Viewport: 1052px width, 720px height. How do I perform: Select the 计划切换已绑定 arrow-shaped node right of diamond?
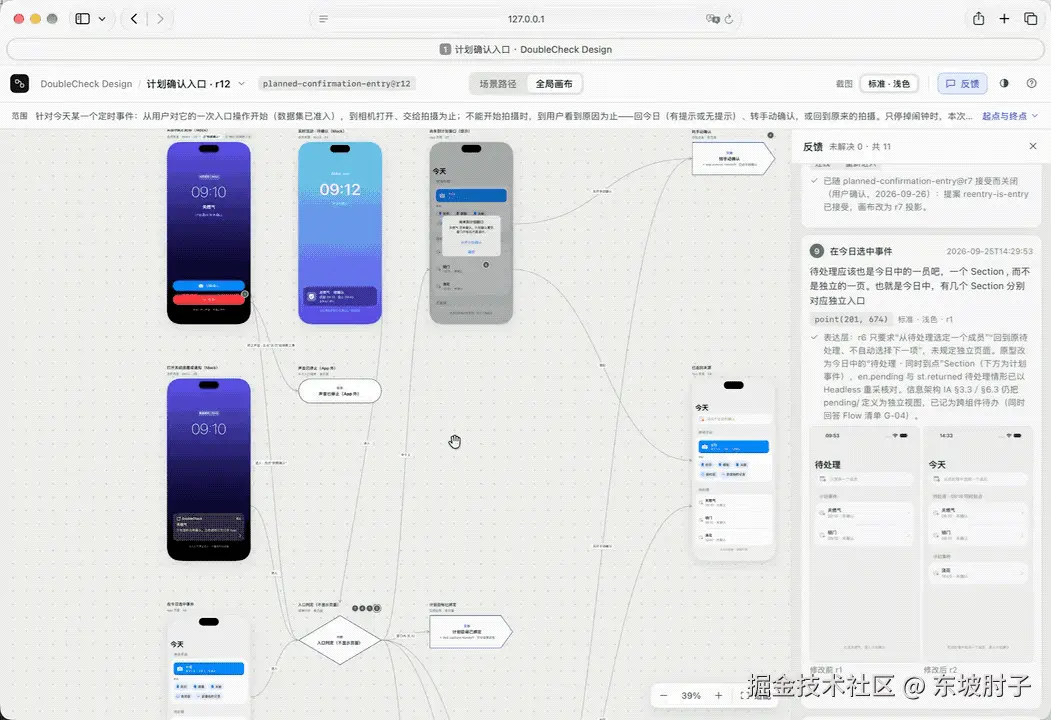pos(470,632)
